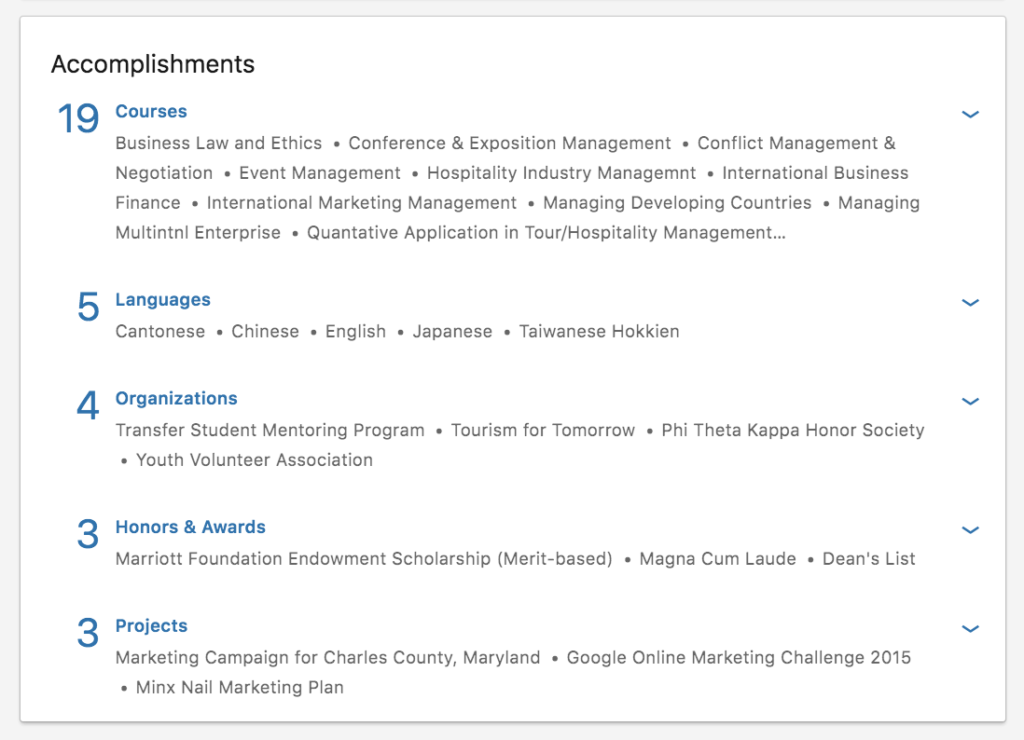Image resolution: width=1024 pixels, height=740 pixels.
Task: Click Phi Theta Kappa Honor Society entry
Action: 791,430
